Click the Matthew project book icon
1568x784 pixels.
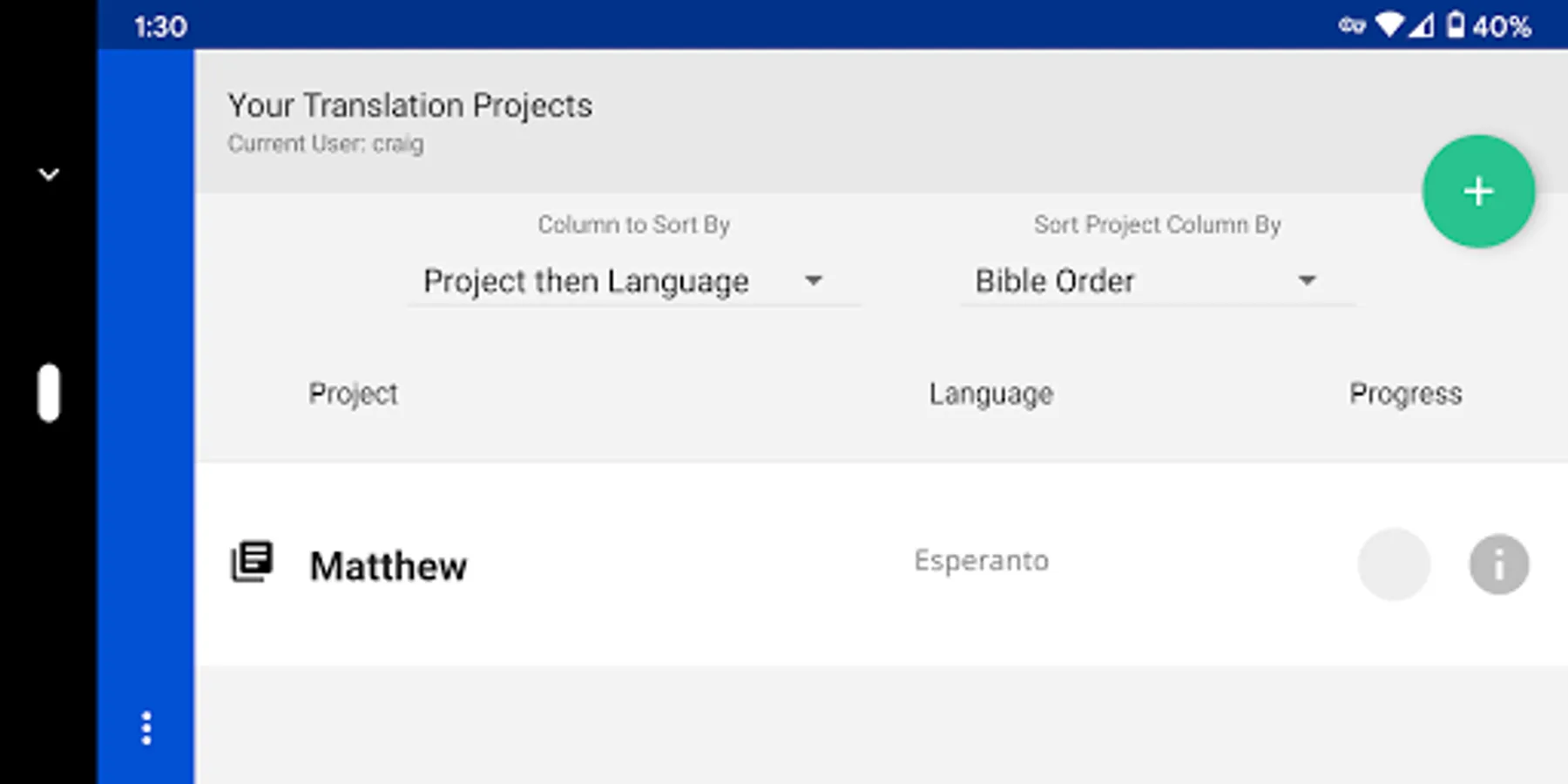252,562
